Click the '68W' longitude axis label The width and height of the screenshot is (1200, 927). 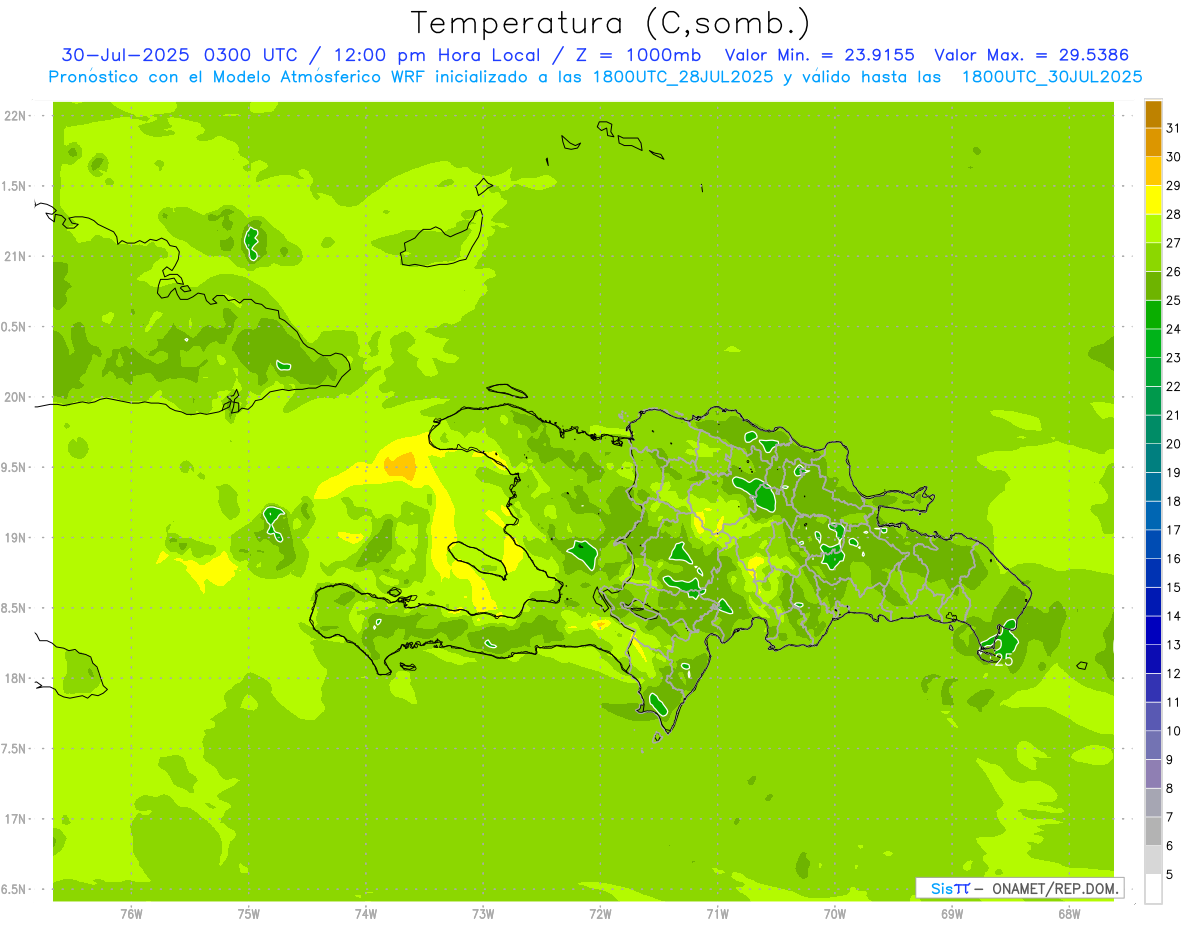[1069, 913]
